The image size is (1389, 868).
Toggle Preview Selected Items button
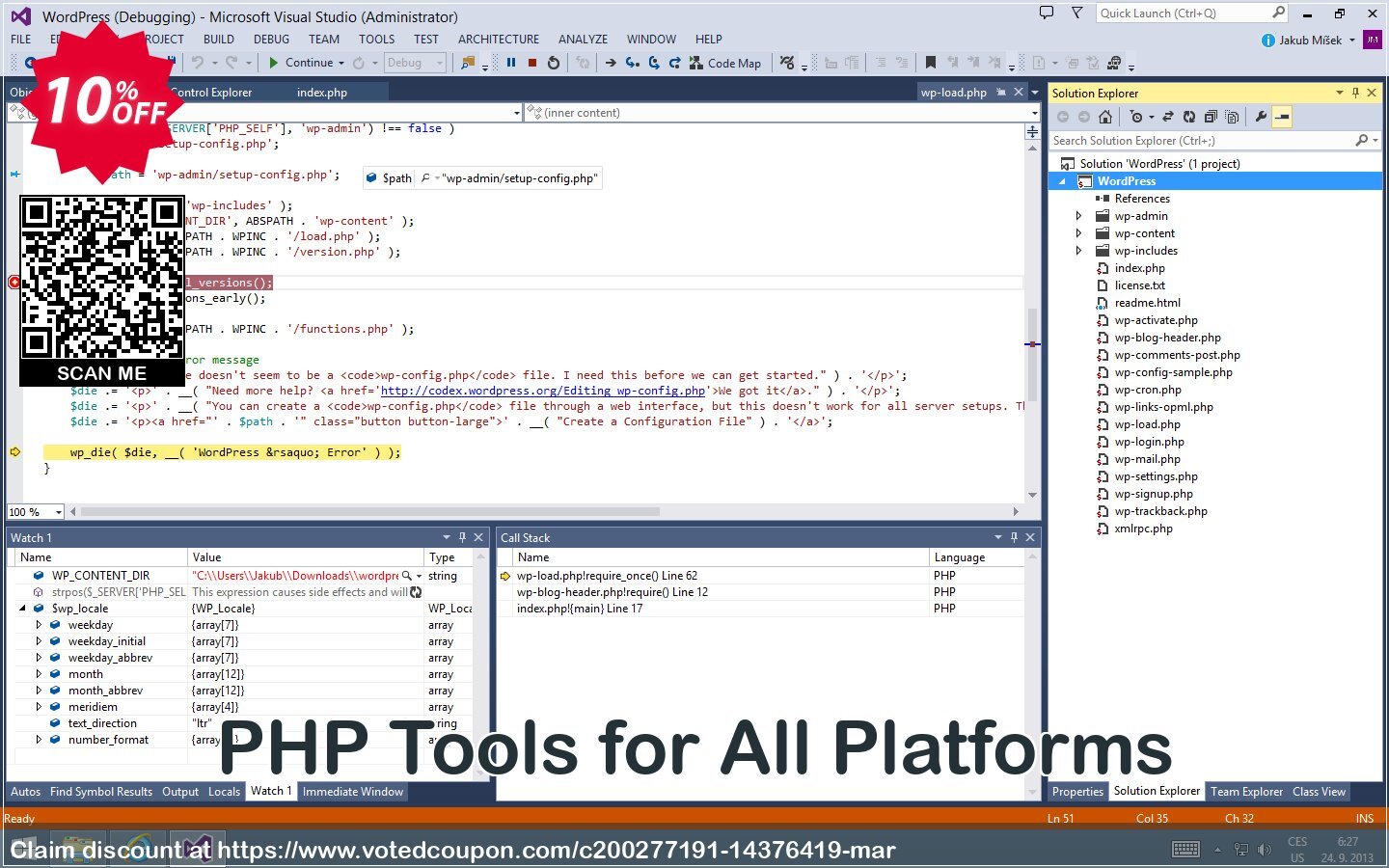1282,117
